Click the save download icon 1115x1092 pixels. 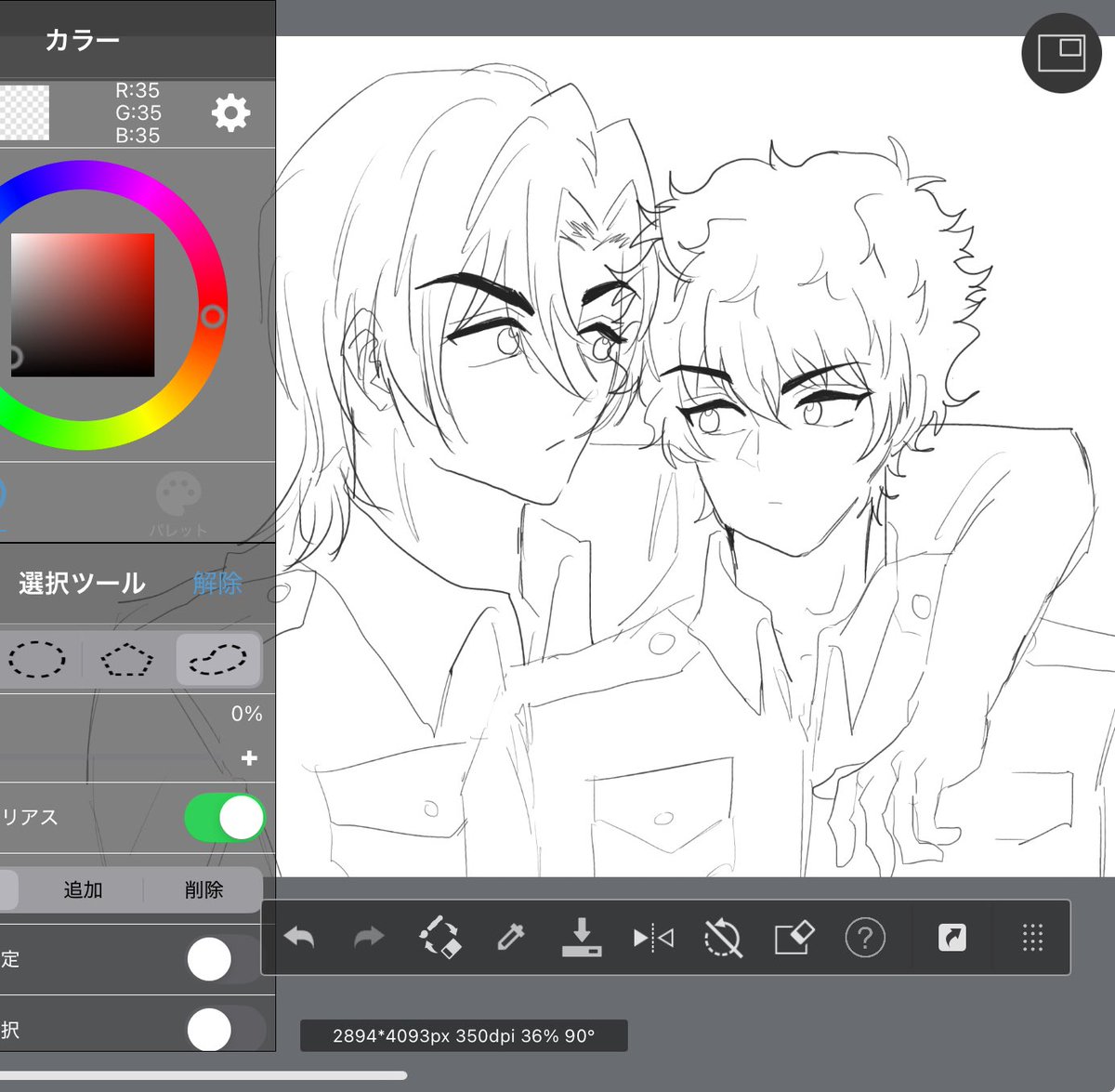[582, 938]
